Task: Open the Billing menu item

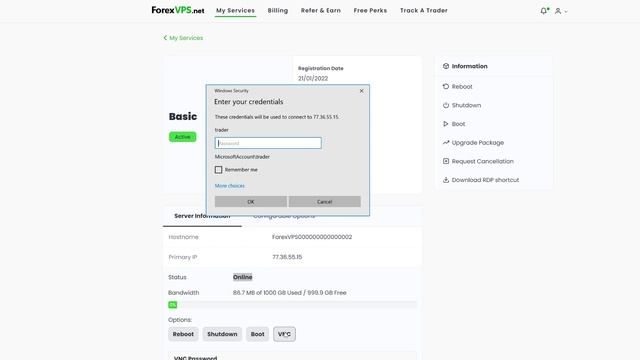Action: coord(278,11)
